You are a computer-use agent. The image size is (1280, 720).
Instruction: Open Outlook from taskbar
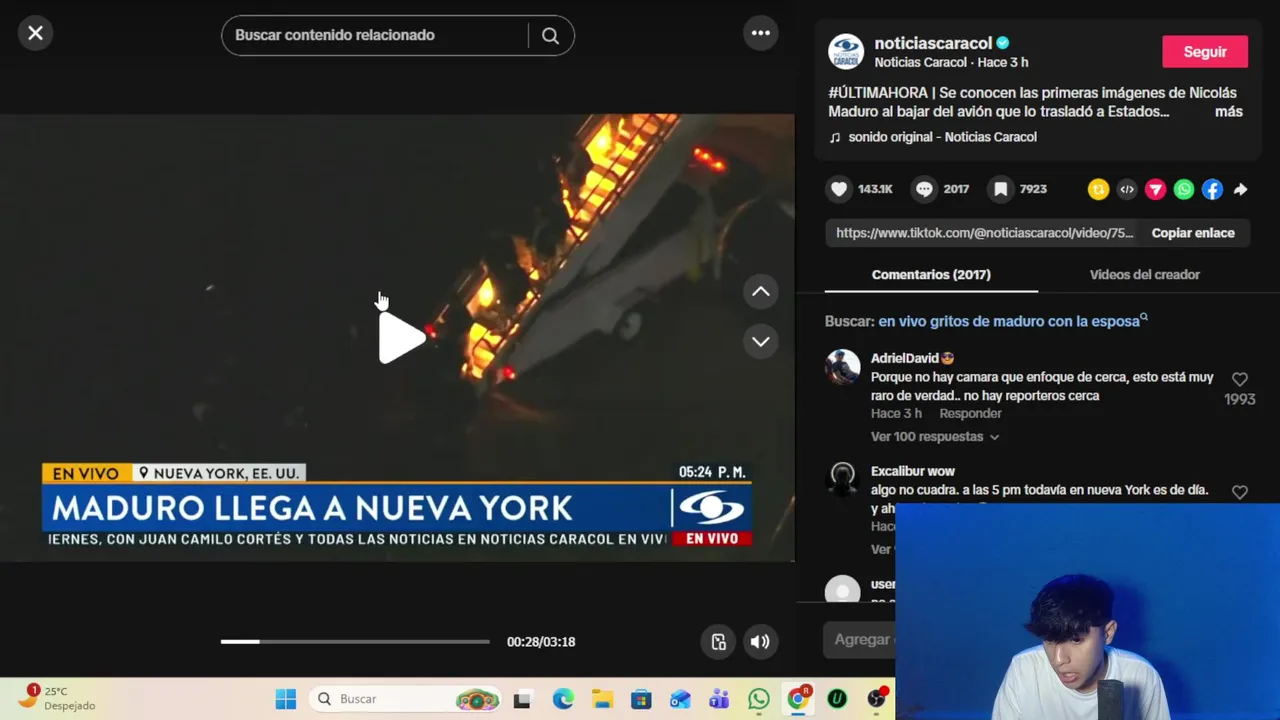click(x=680, y=699)
